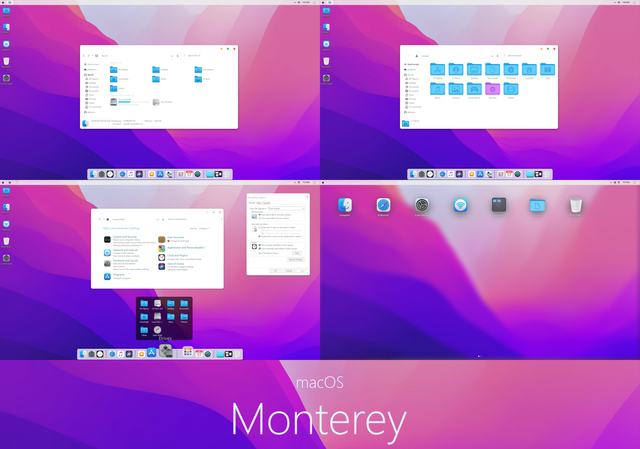Viewport: 640px width, 449px height.
Task: Select Quick access in top-left window sidebar
Action: [x=92, y=64]
